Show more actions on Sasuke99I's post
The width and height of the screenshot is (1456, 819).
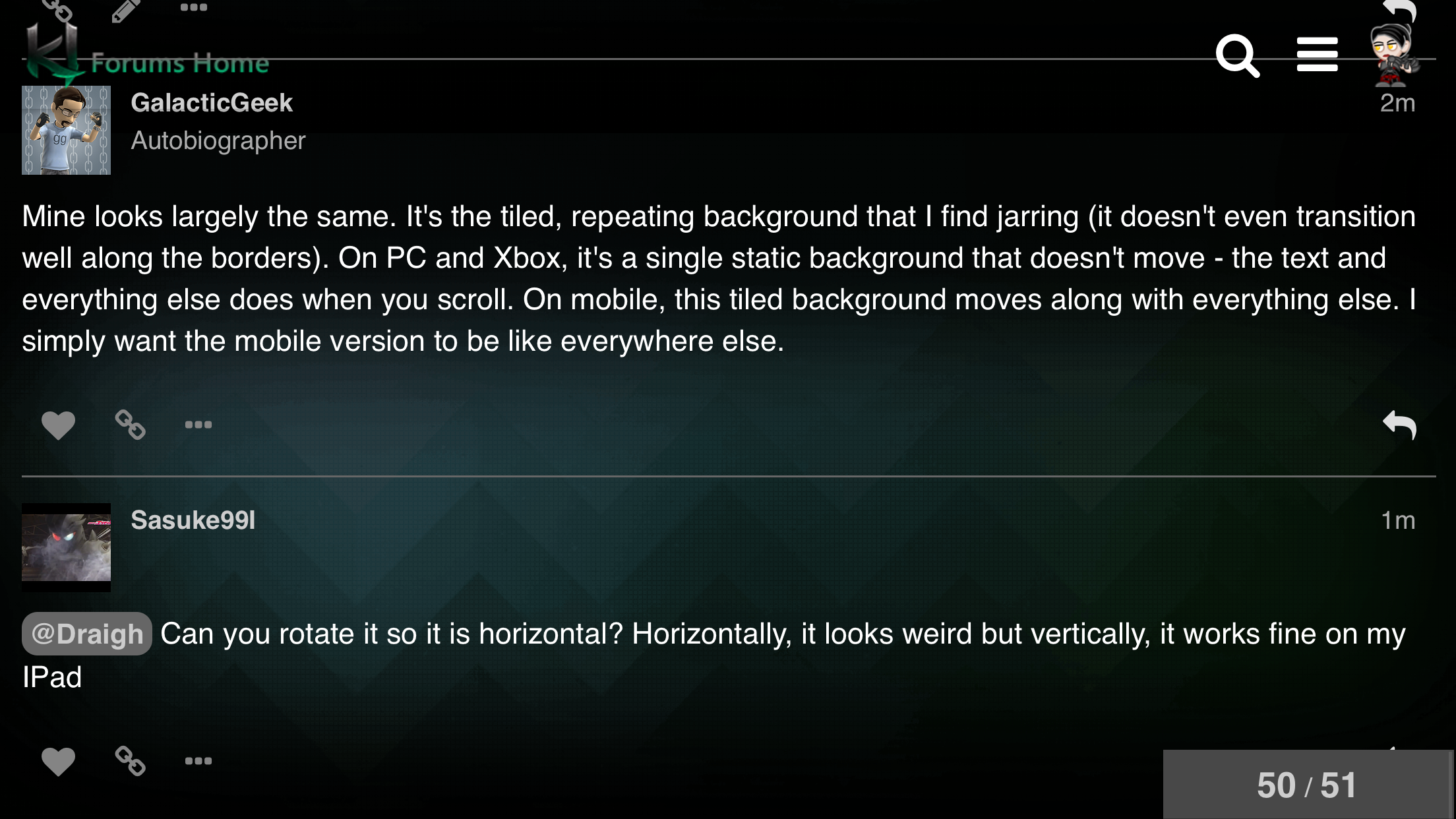click(x=198, y=761)
